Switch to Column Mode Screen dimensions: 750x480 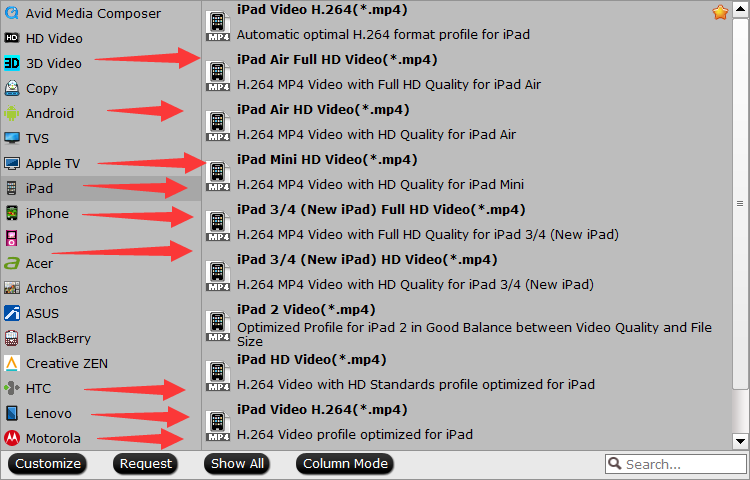point(345,464)
